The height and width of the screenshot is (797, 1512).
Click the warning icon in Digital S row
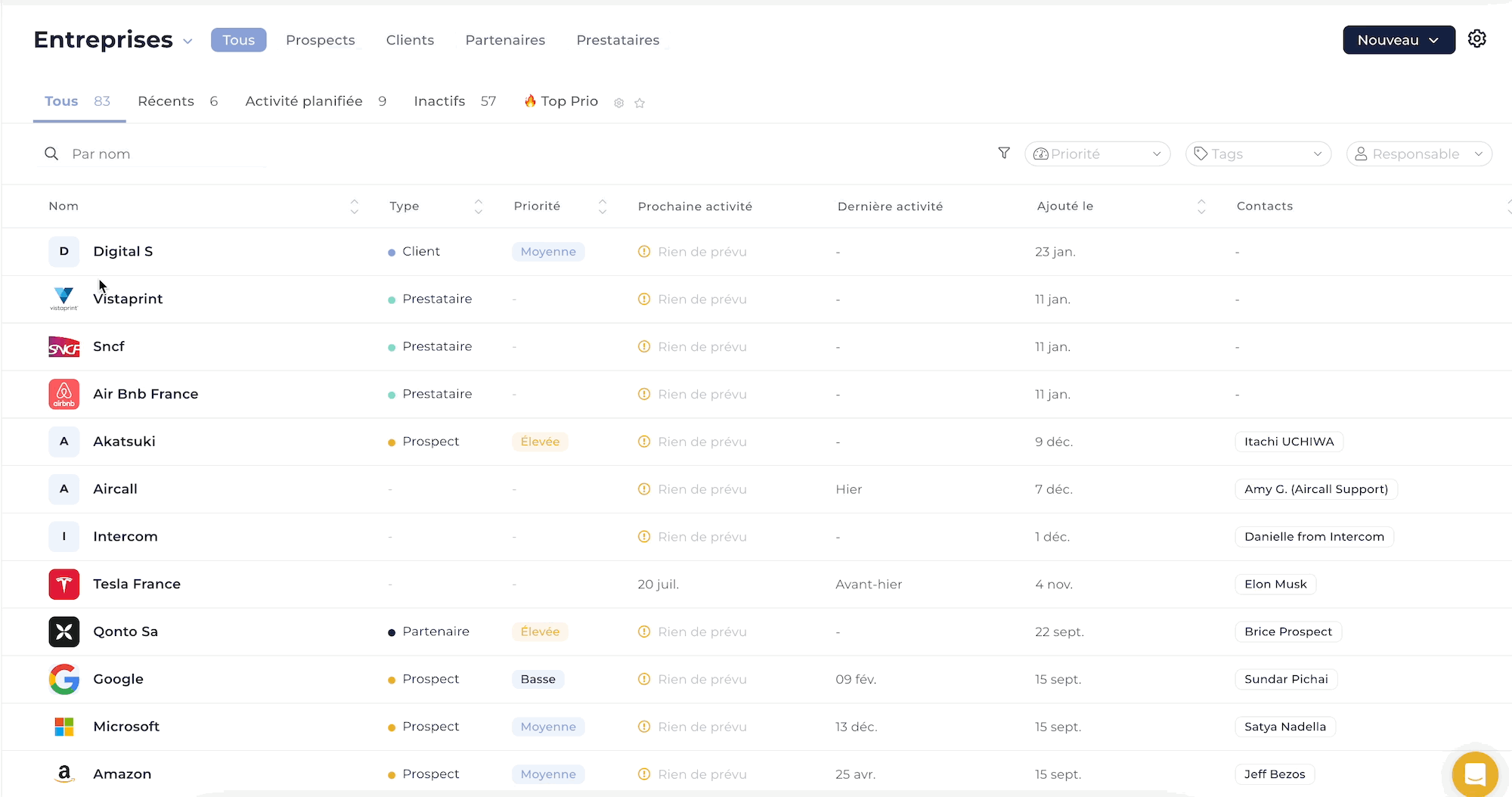point(644,251)
